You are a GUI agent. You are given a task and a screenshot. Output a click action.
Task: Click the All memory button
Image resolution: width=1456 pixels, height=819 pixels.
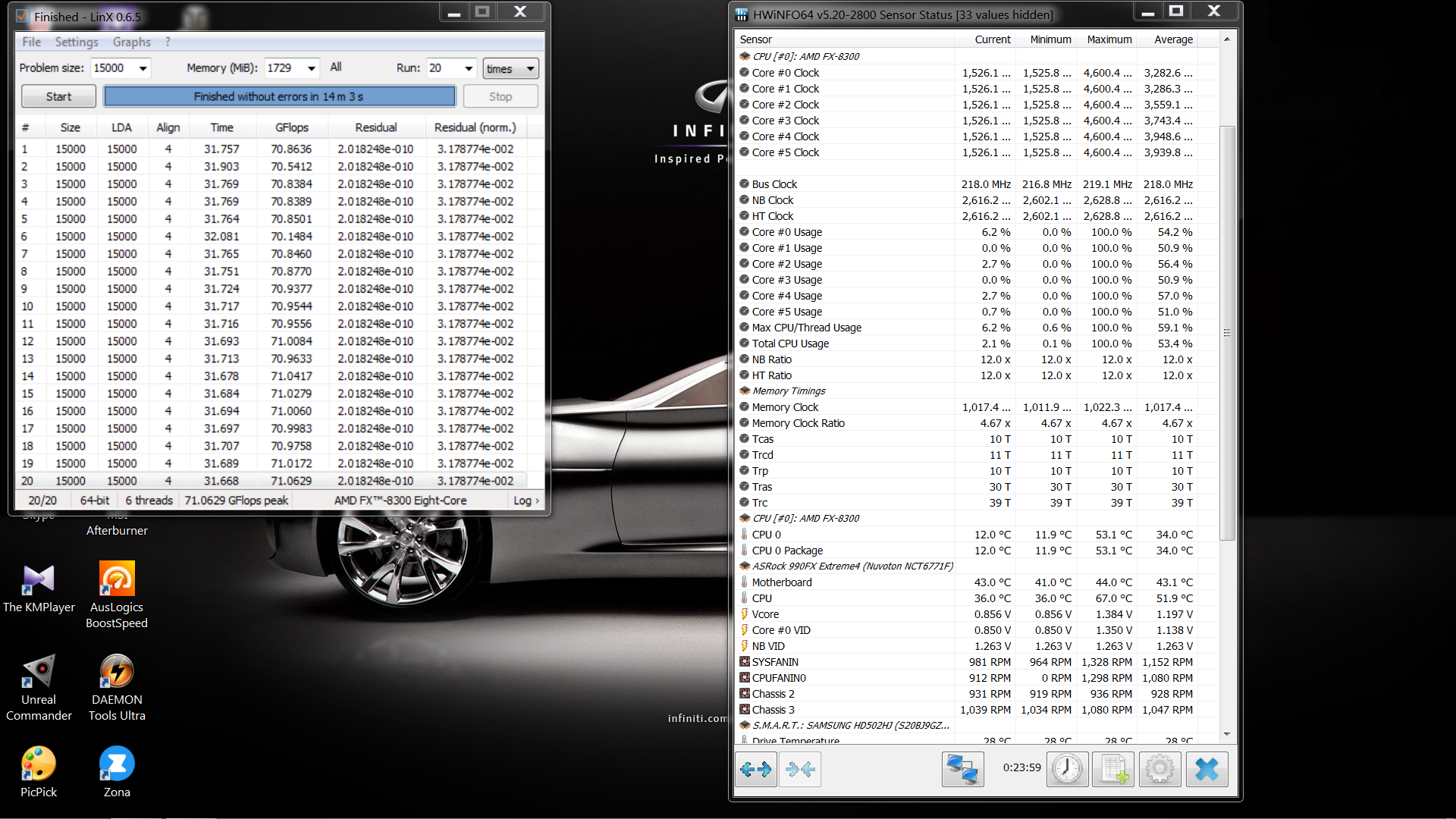(336, 67)
